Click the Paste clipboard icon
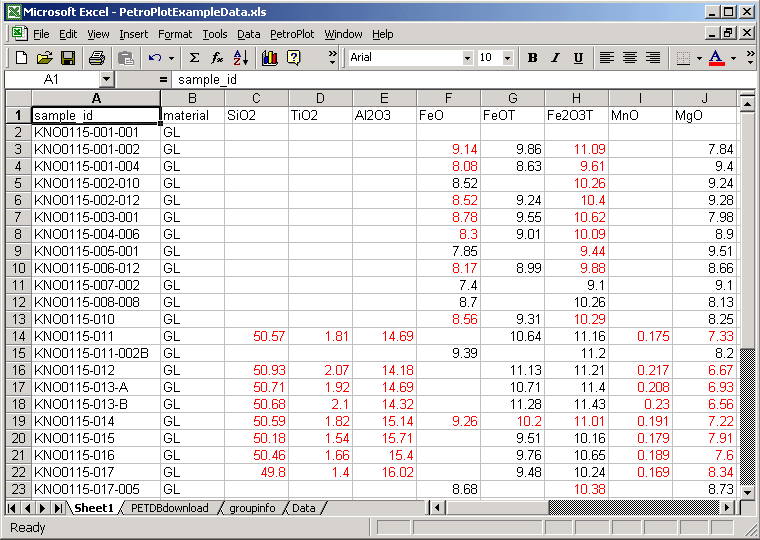 coord(126,58)
